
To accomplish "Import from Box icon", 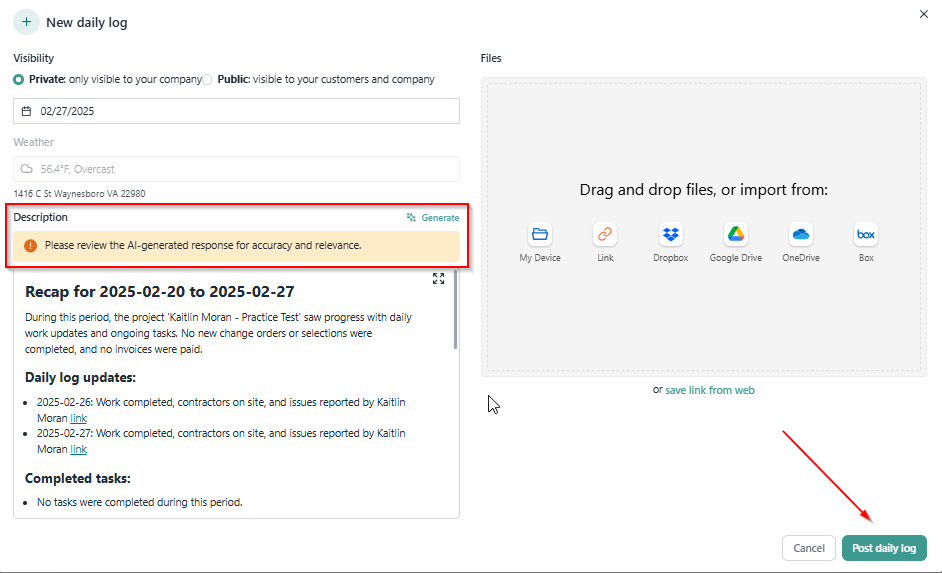I will pos(866,234).
